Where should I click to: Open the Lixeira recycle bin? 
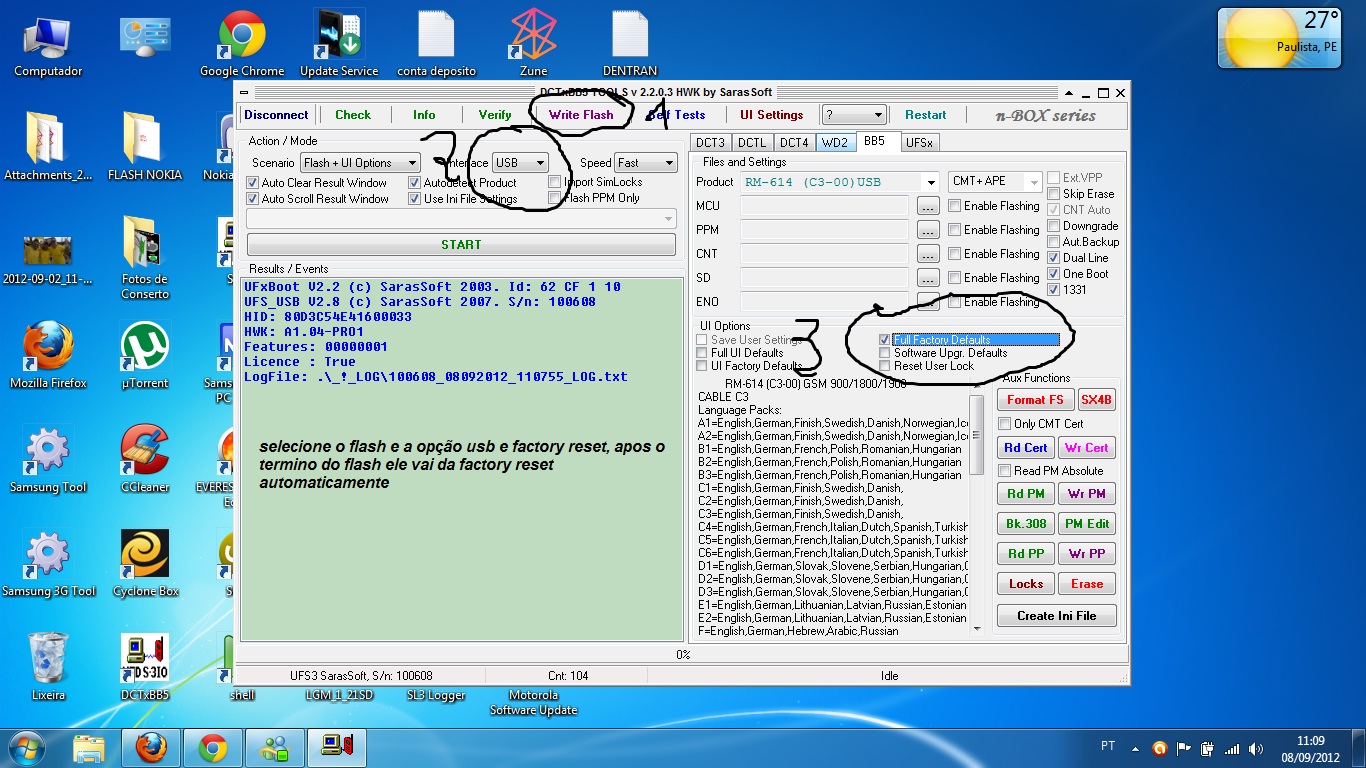48,667
